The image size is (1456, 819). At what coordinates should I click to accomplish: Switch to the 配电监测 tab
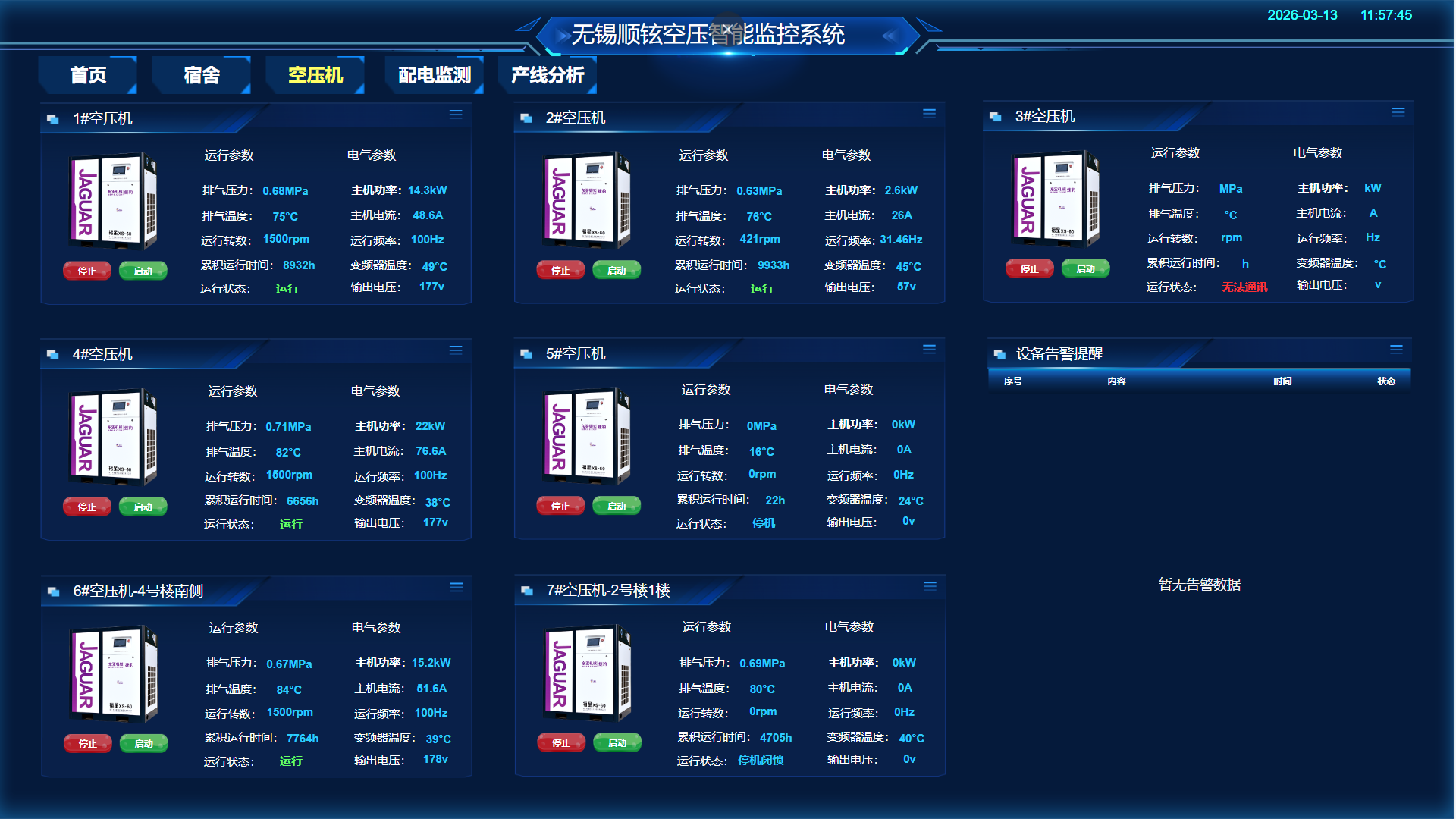pos(434,75)
